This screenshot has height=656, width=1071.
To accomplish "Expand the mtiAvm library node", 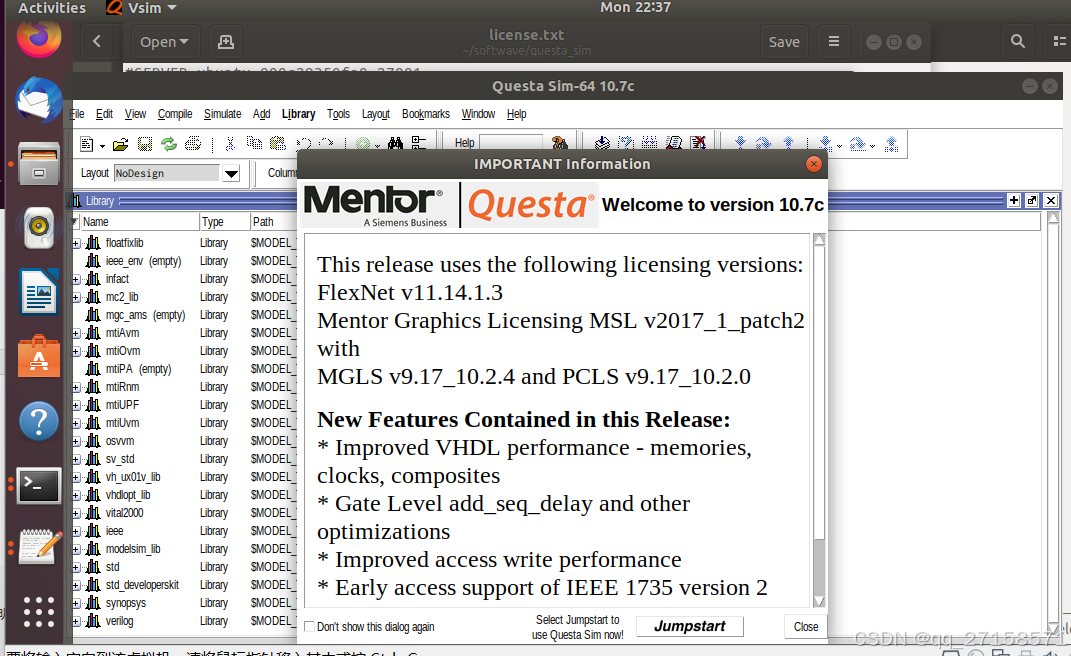I will pos(76,333).
